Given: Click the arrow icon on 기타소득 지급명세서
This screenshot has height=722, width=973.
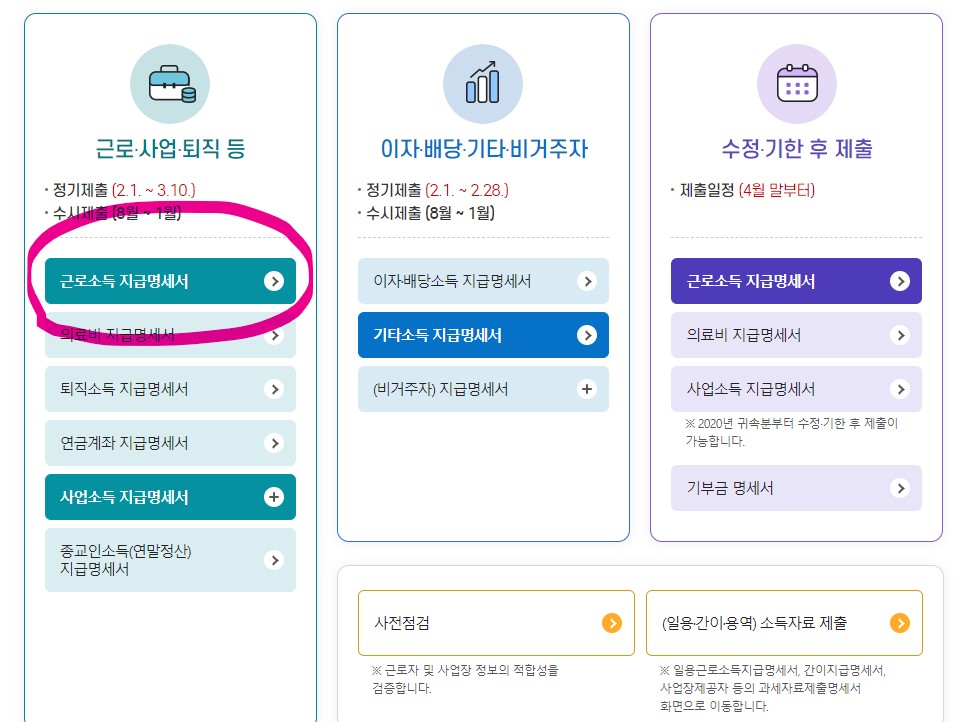Looking at the screenshot, I should [x=588, y=335].
